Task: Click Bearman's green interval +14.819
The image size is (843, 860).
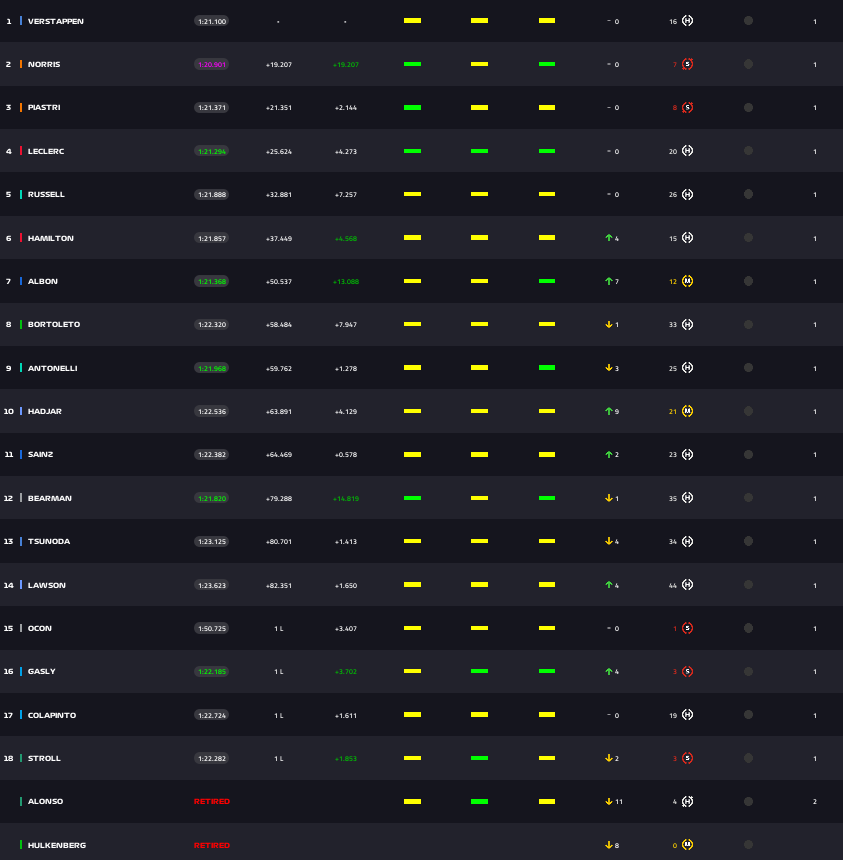Action: [346, 499]
